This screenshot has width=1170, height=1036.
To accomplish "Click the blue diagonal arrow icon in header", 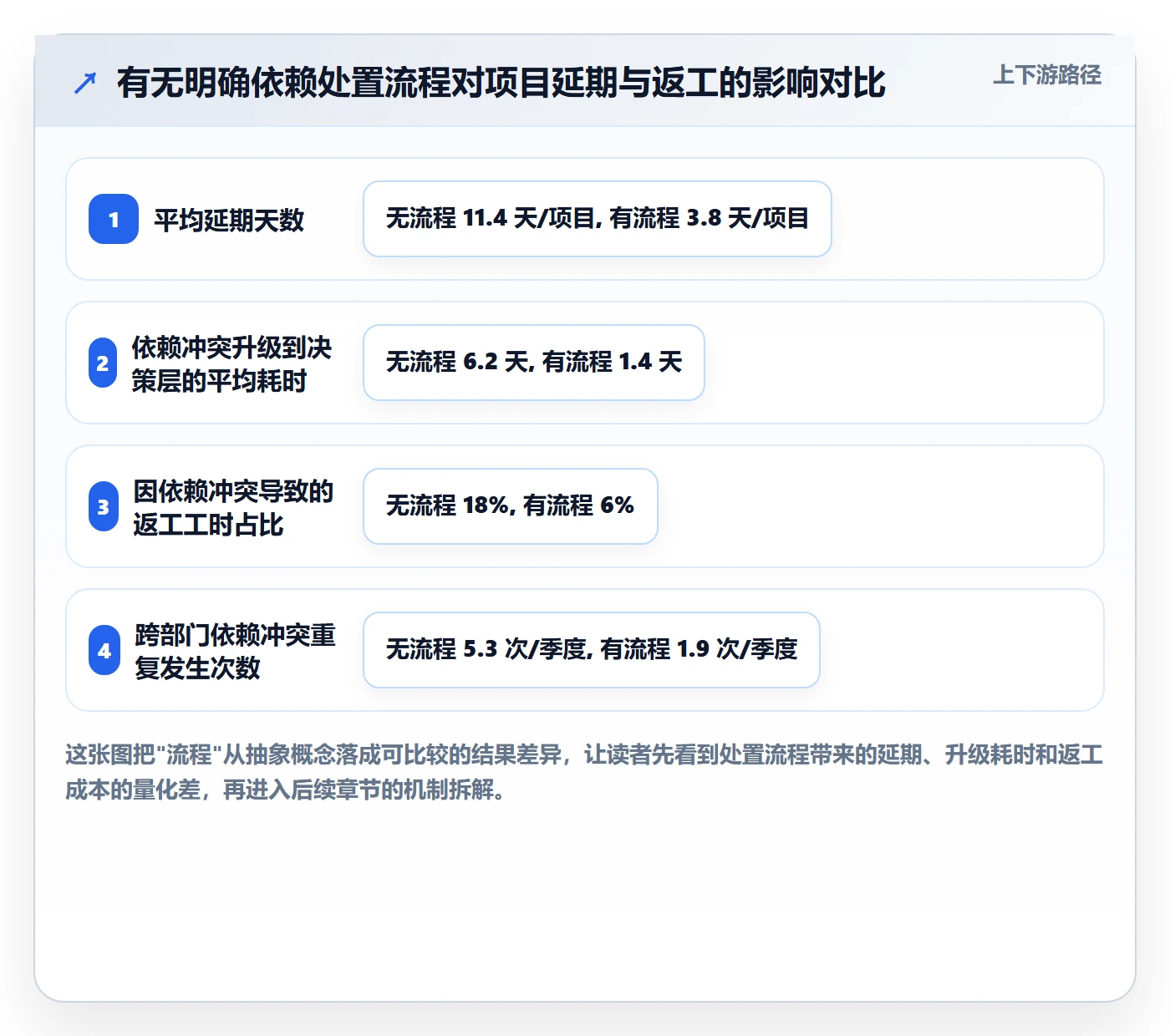I will point(85,83).
